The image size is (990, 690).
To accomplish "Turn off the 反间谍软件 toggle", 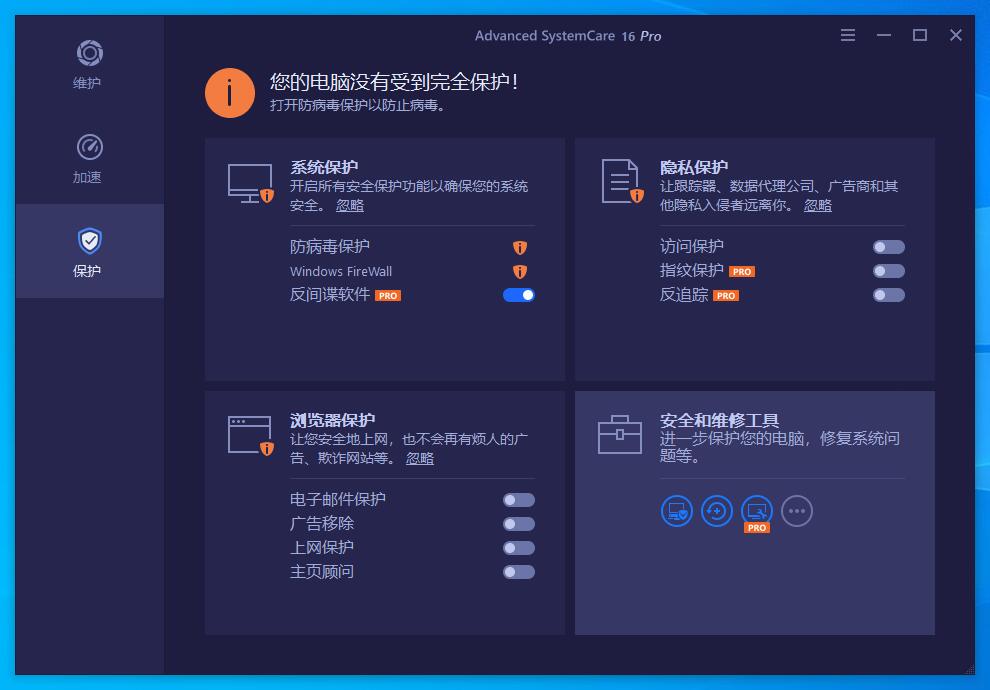I will (x=519, y=295).
